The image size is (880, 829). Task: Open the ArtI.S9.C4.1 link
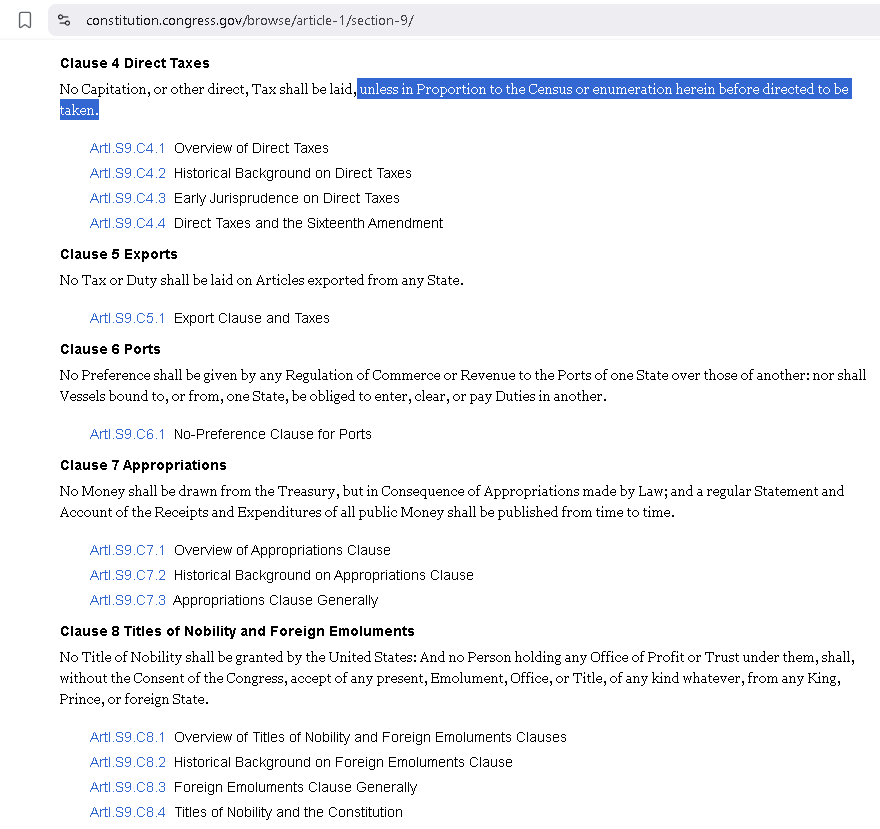(127, 148)
